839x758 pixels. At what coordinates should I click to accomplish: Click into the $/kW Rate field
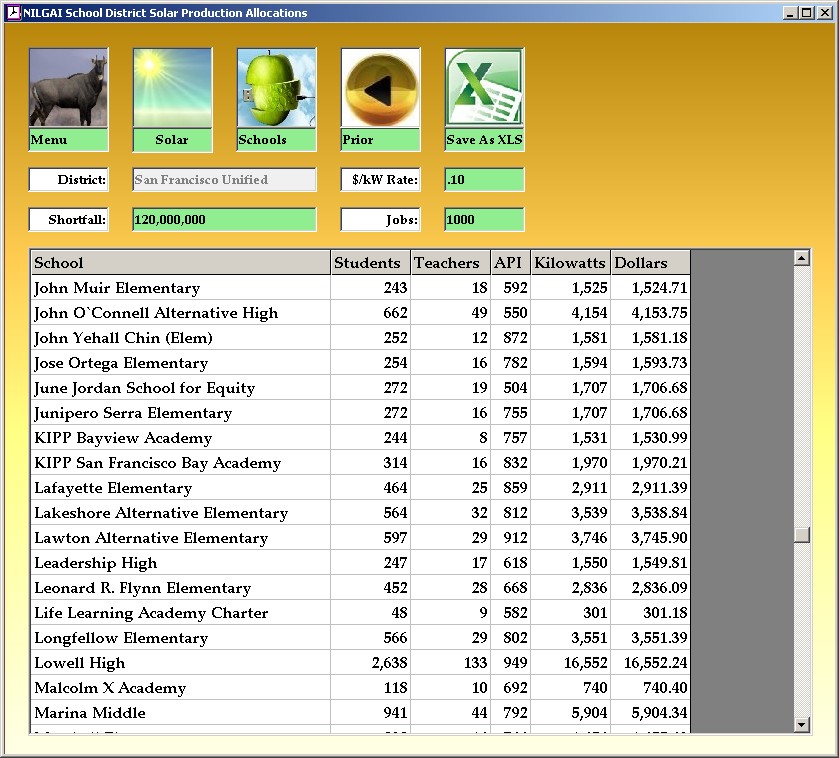coord(484,180)
